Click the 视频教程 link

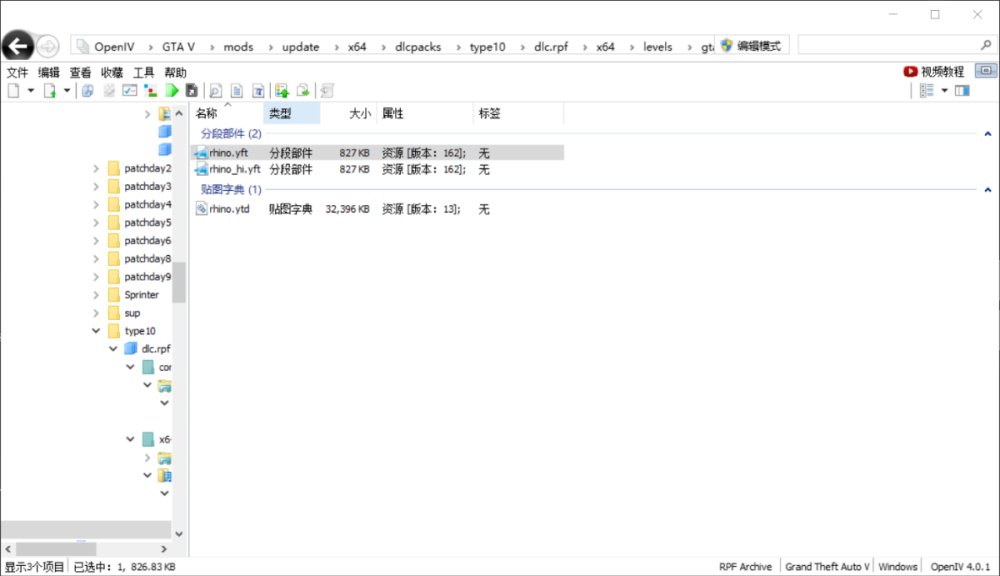(x=942, y=72)
